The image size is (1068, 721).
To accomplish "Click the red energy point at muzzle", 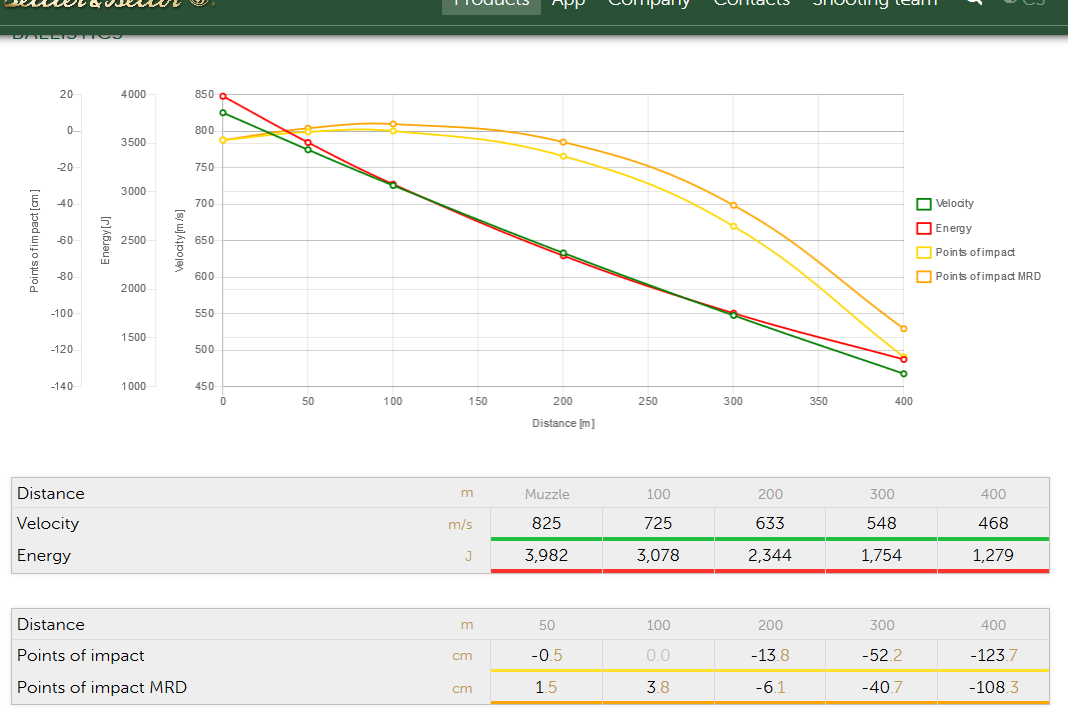I will [x=223, y=96].
